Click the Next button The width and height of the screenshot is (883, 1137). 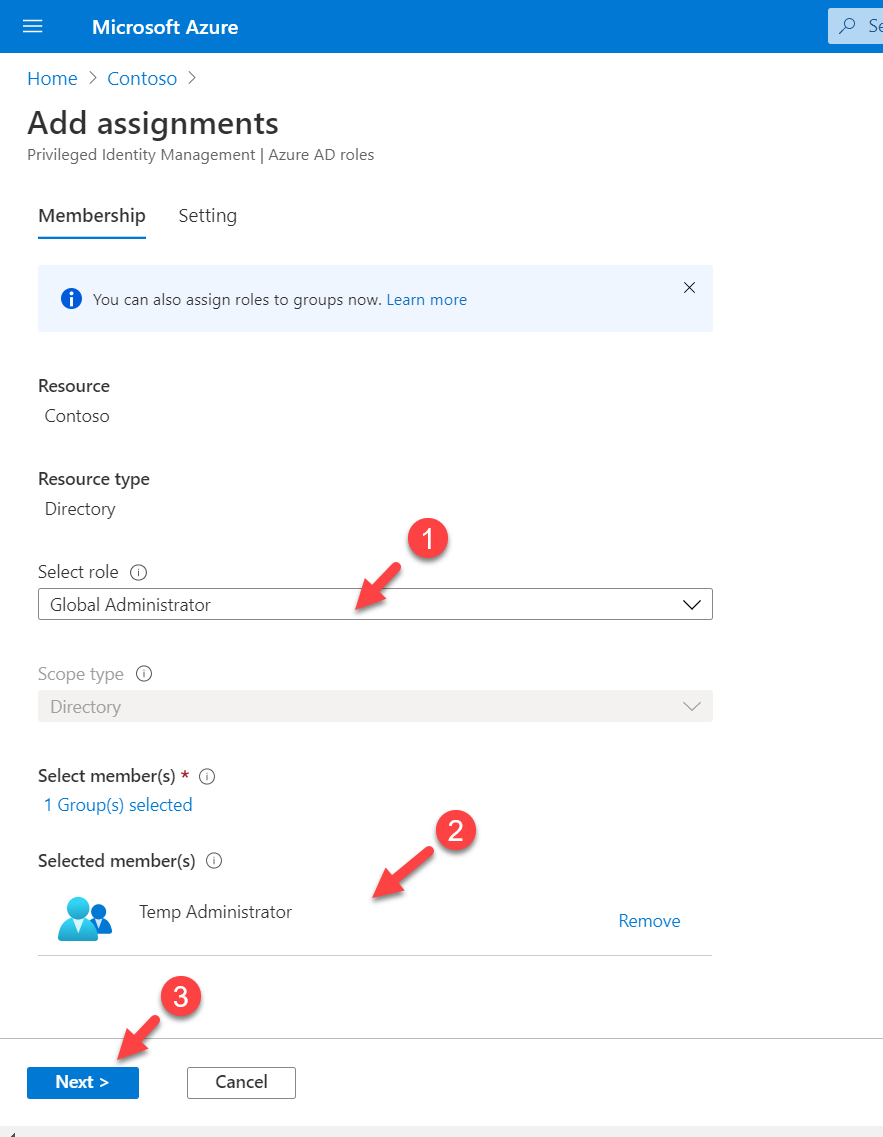click(83, 1083)
